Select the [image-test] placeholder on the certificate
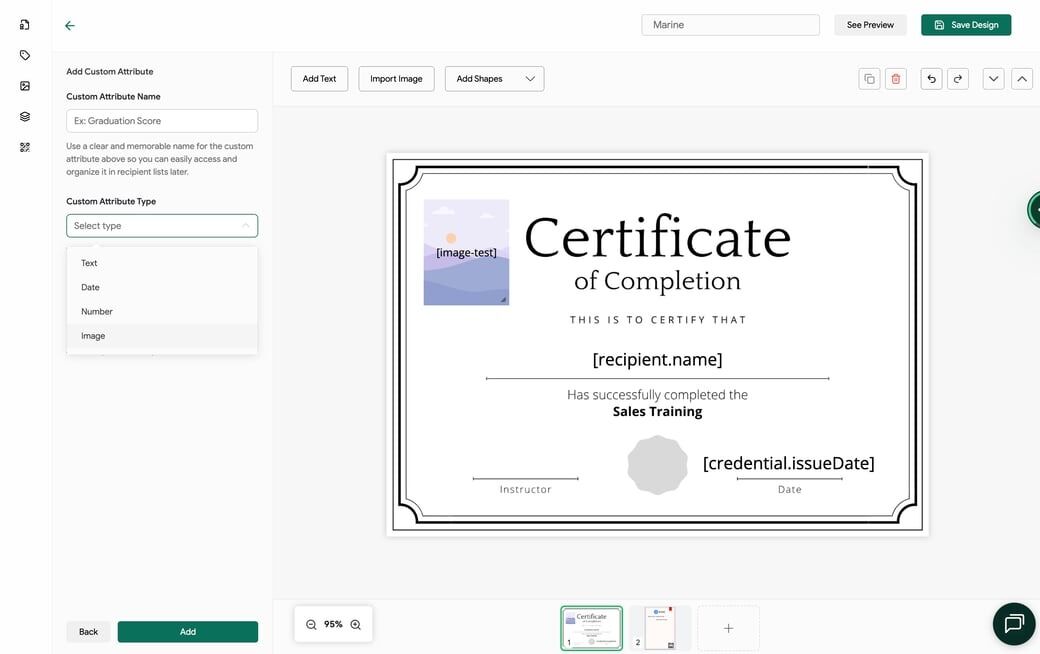Screen dimensions: 1040x654 click(x=466, y=252)
